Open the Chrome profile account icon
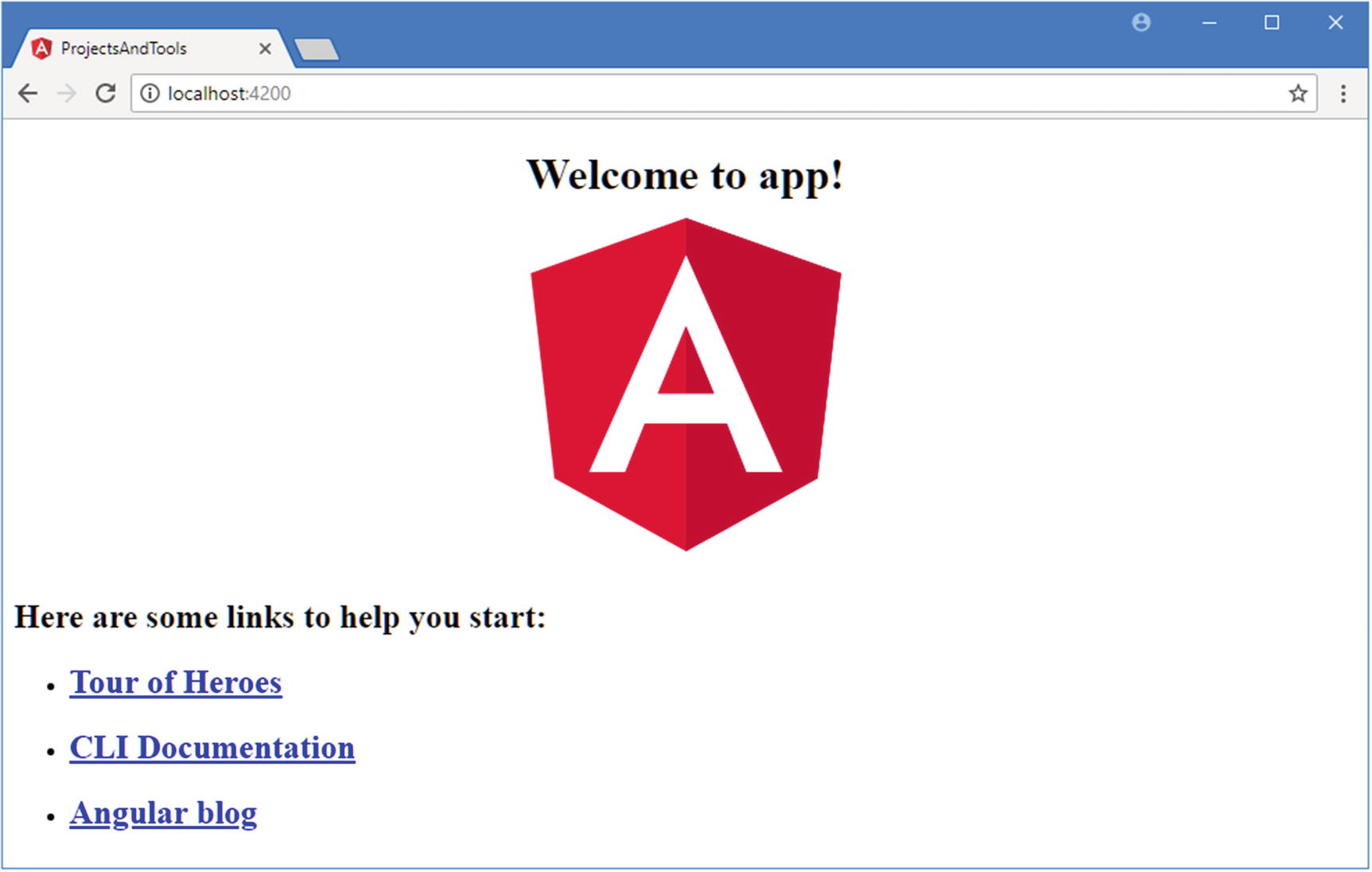Image resolution: width=1372 pixels, height=872 pixels. click(x=1141, y=22)
